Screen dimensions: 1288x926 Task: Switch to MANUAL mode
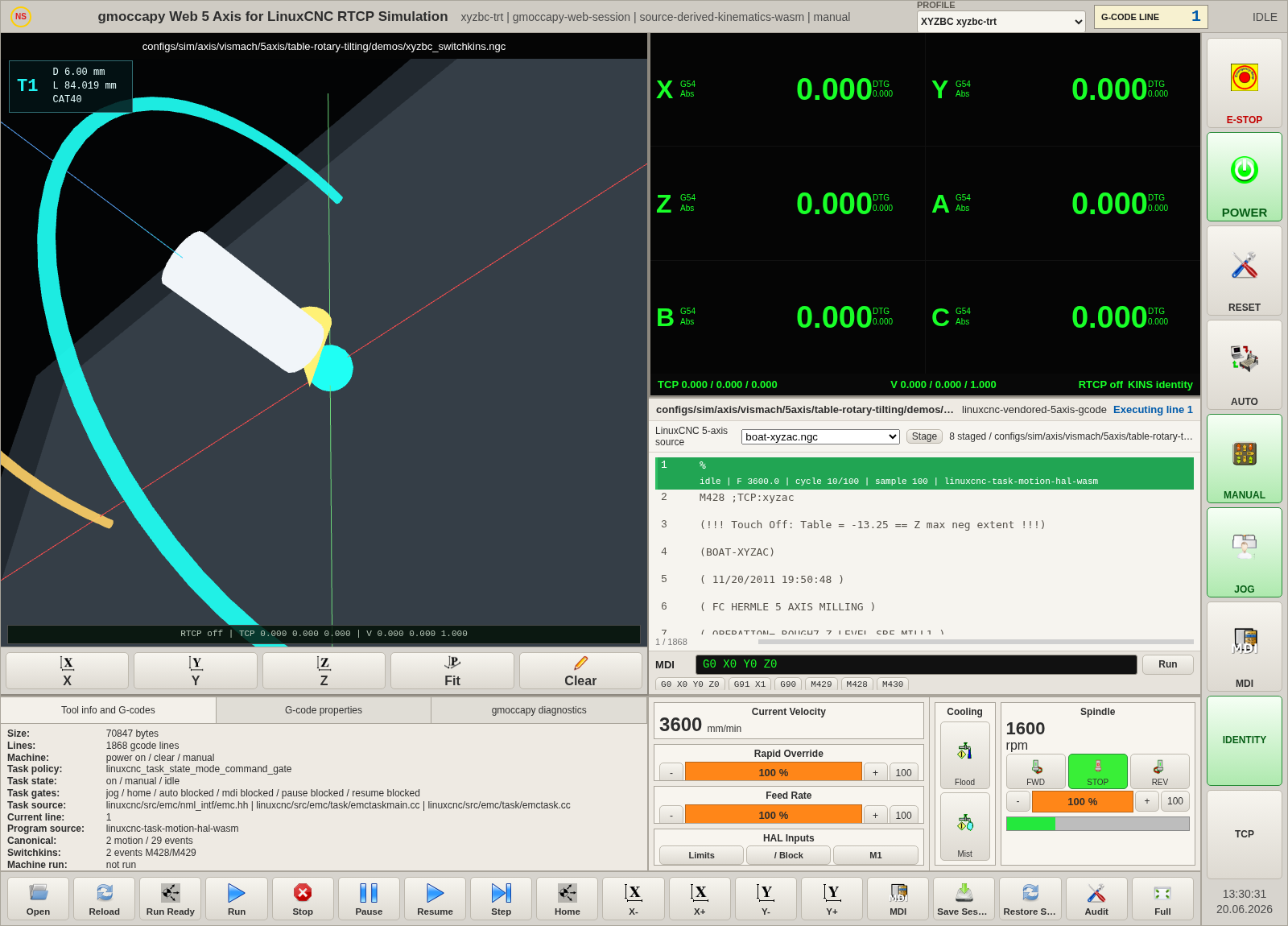[x=1244, y=459]
